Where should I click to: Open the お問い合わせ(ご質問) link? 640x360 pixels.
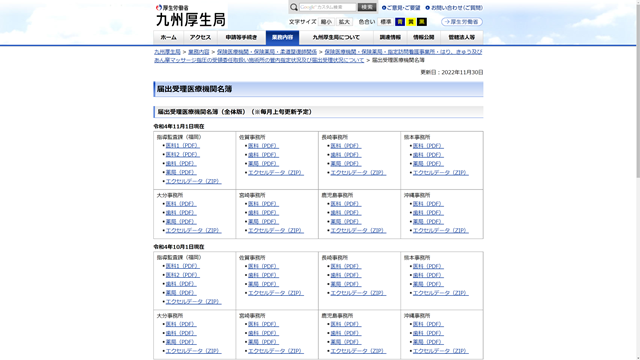tap(454, 8)
